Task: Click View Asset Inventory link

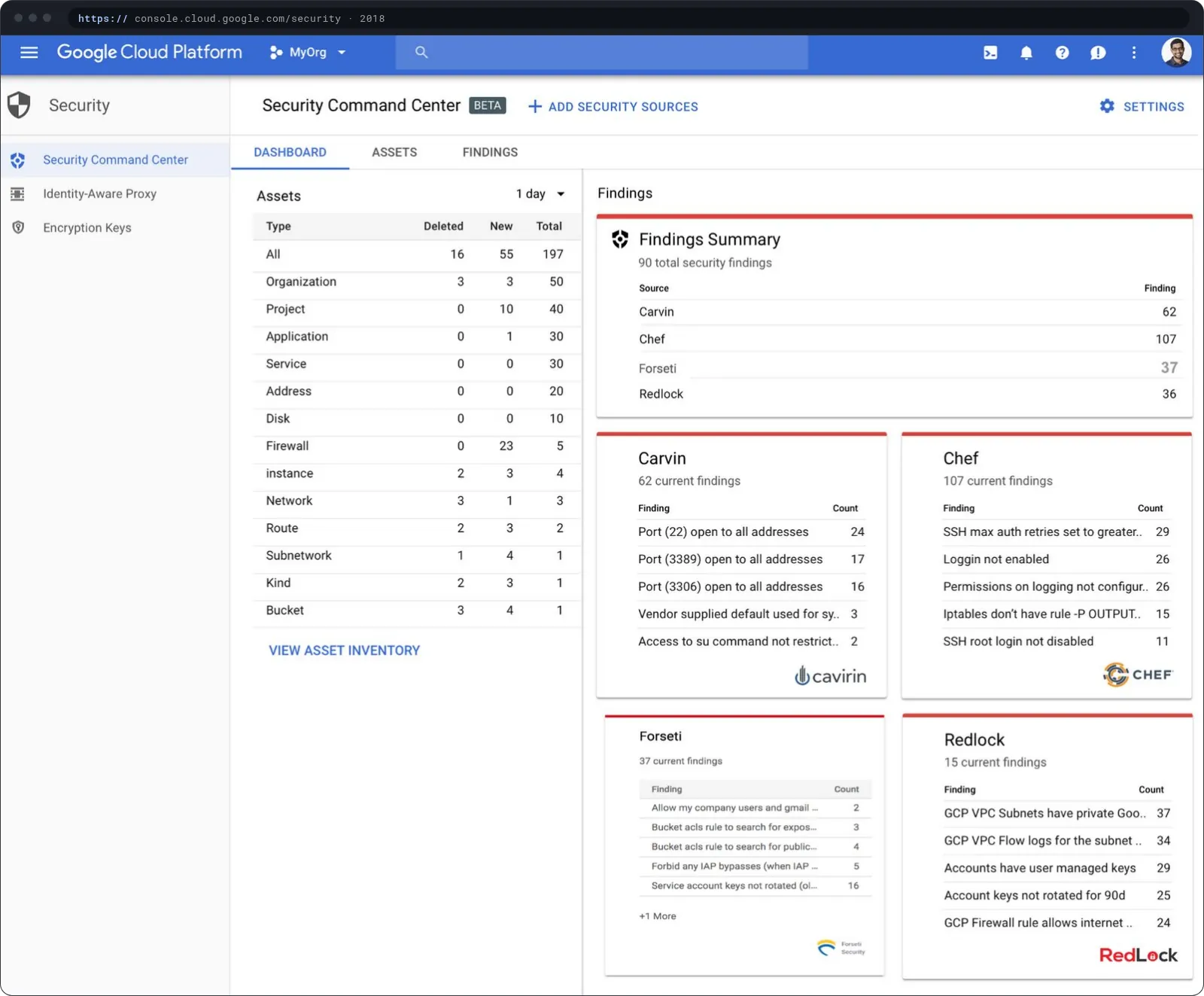Action: 345,650
